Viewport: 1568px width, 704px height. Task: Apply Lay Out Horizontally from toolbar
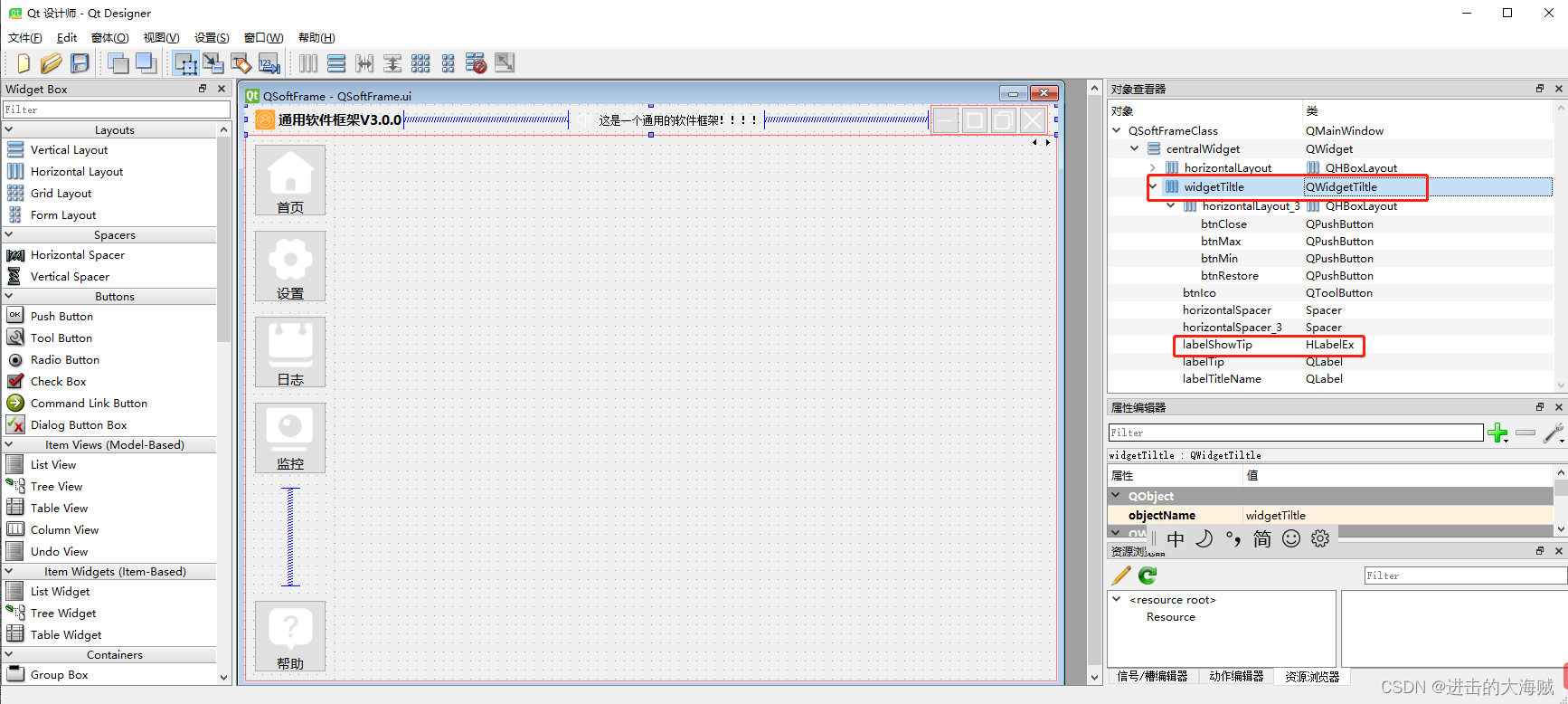(308, 63)
